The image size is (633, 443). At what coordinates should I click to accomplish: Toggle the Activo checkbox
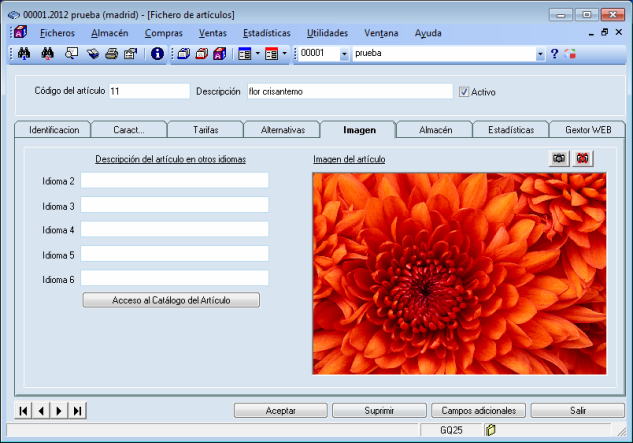464,92
